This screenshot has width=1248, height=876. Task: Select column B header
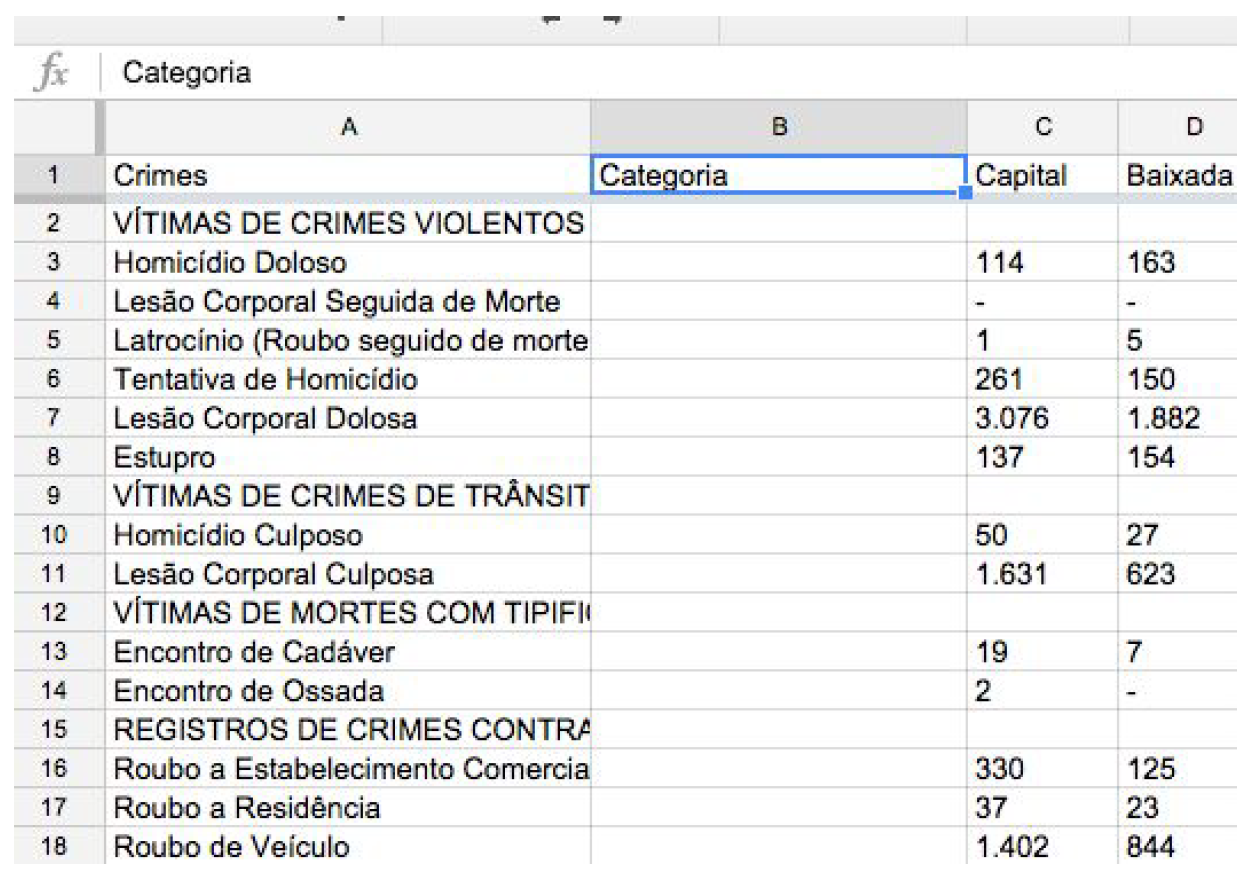pyautogui.click(x=779, y=127)
